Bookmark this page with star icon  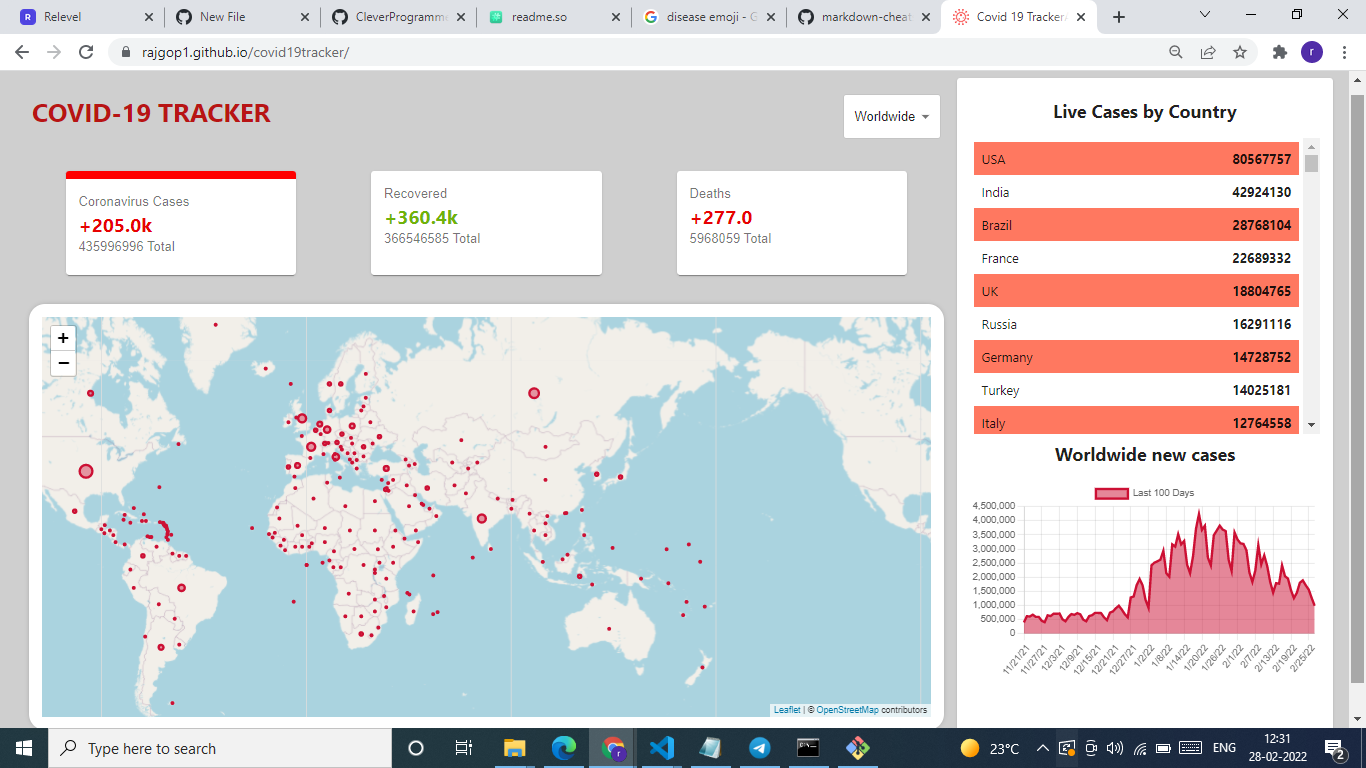[x=1240, y=52]
